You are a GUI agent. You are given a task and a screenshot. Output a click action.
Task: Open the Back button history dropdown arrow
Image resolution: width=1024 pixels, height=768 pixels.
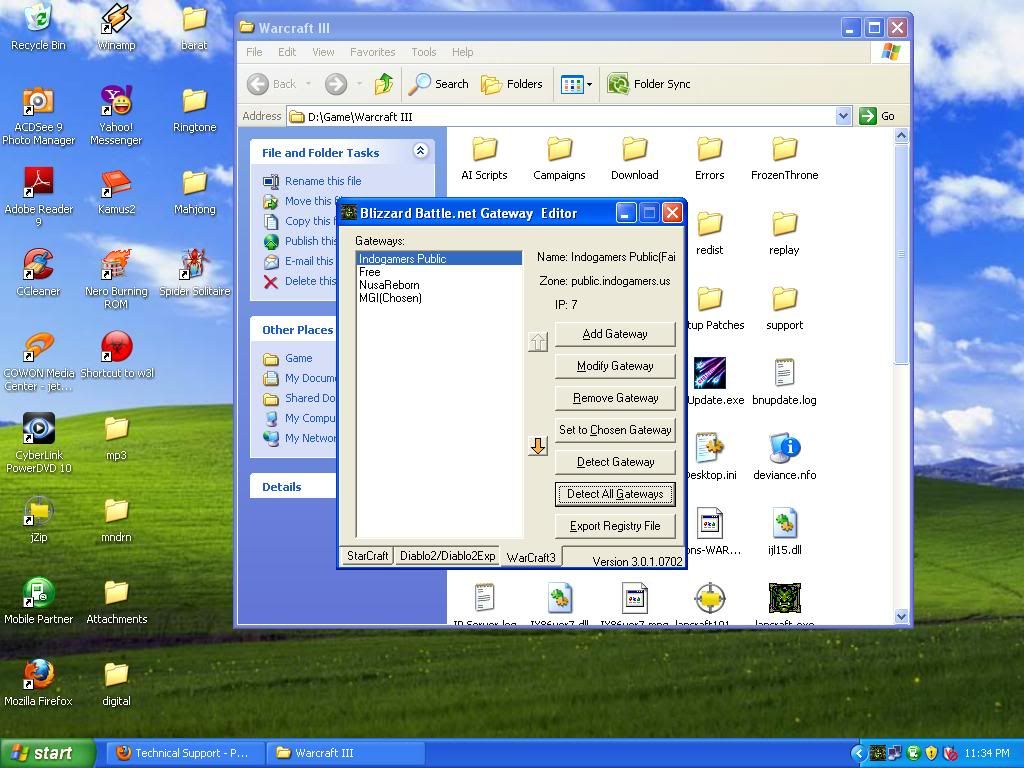tap(308, 84)
